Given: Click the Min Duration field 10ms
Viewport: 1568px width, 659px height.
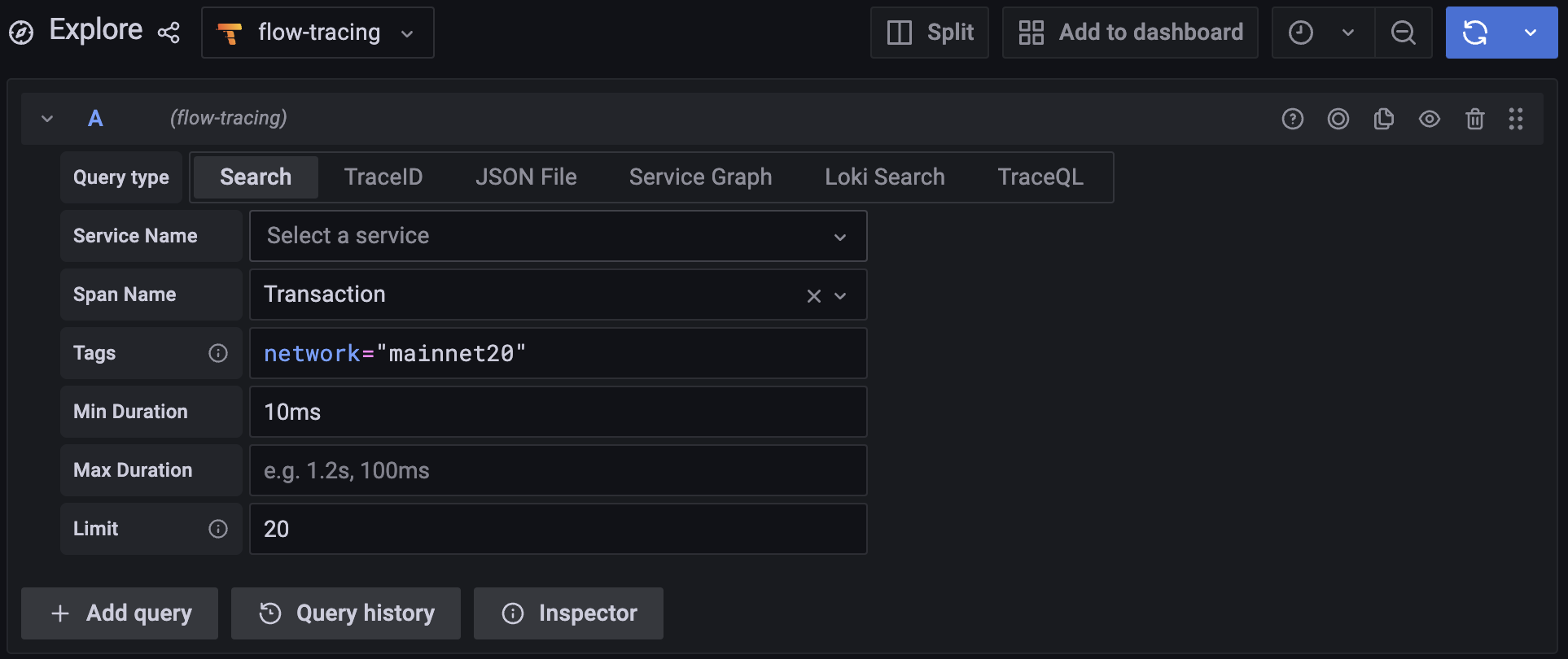Looking at the screenshot, I should pyautogui.click(x=558, y=412).
